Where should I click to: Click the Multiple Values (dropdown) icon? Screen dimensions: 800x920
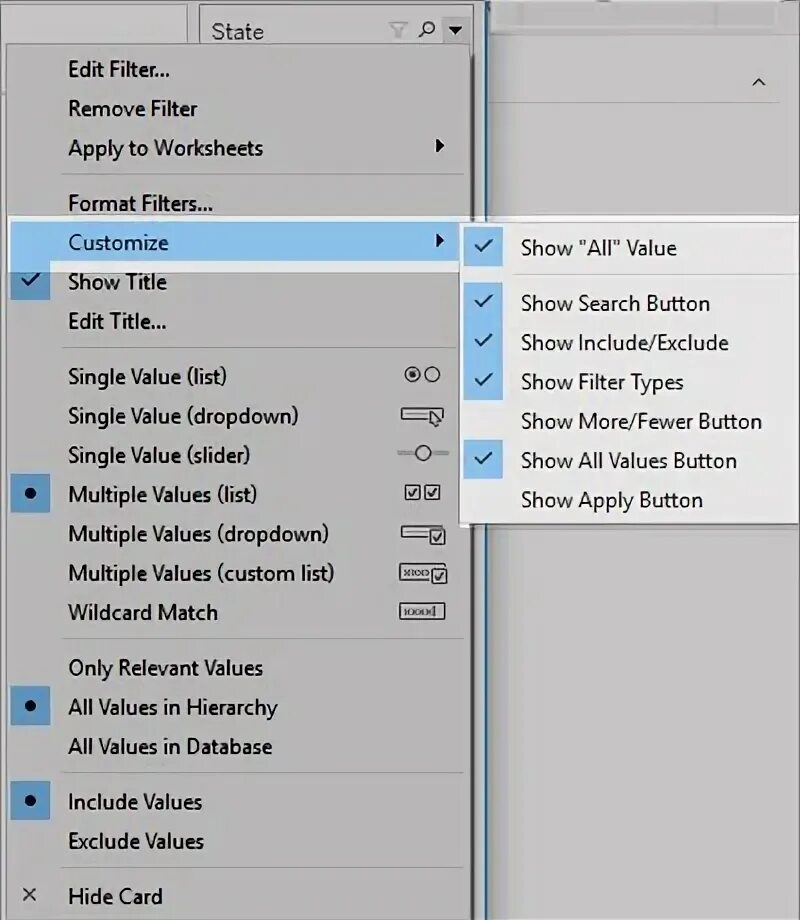click(x=421, y=534)
